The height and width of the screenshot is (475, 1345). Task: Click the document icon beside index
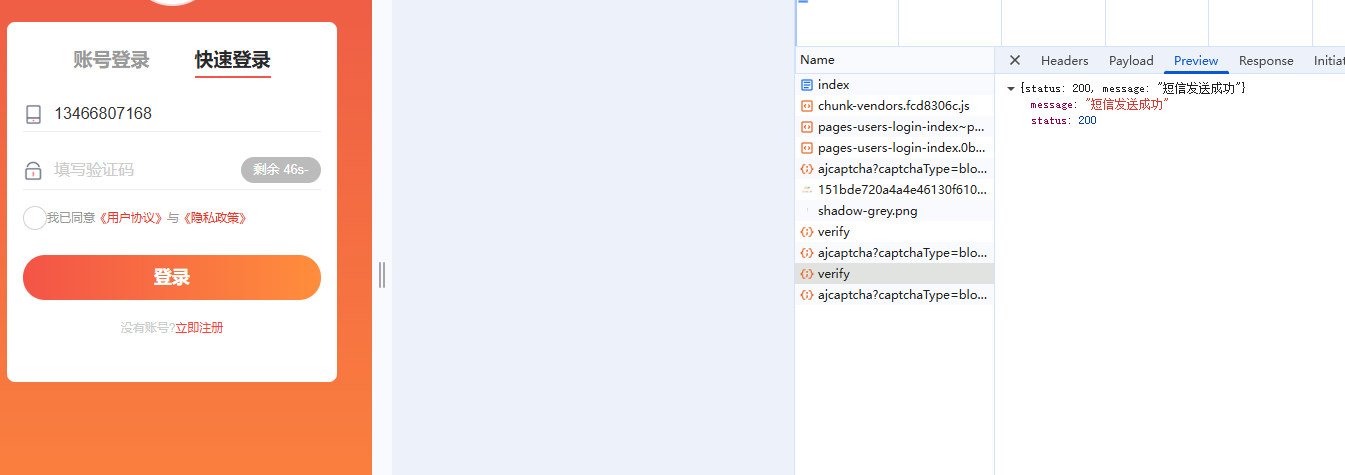pyautogui.click(x=807, y=85)
